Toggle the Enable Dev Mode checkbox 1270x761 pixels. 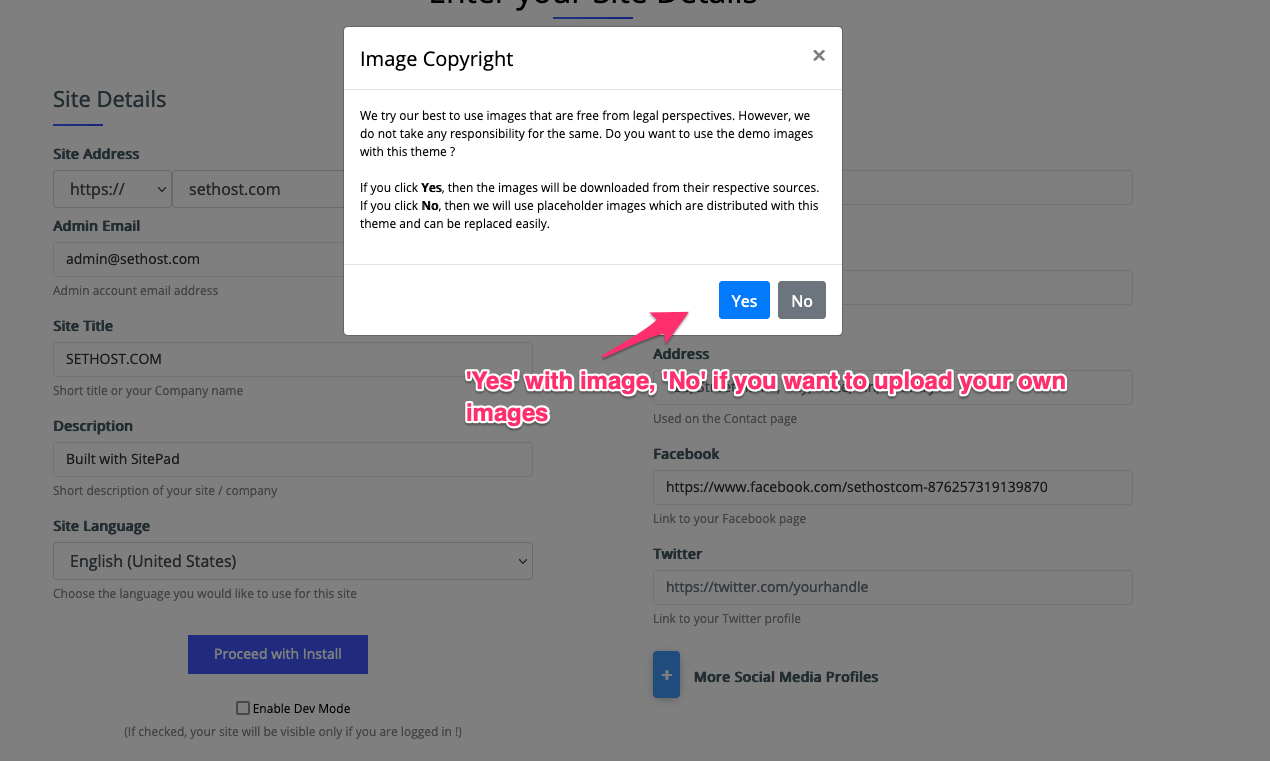pos(243,708)
